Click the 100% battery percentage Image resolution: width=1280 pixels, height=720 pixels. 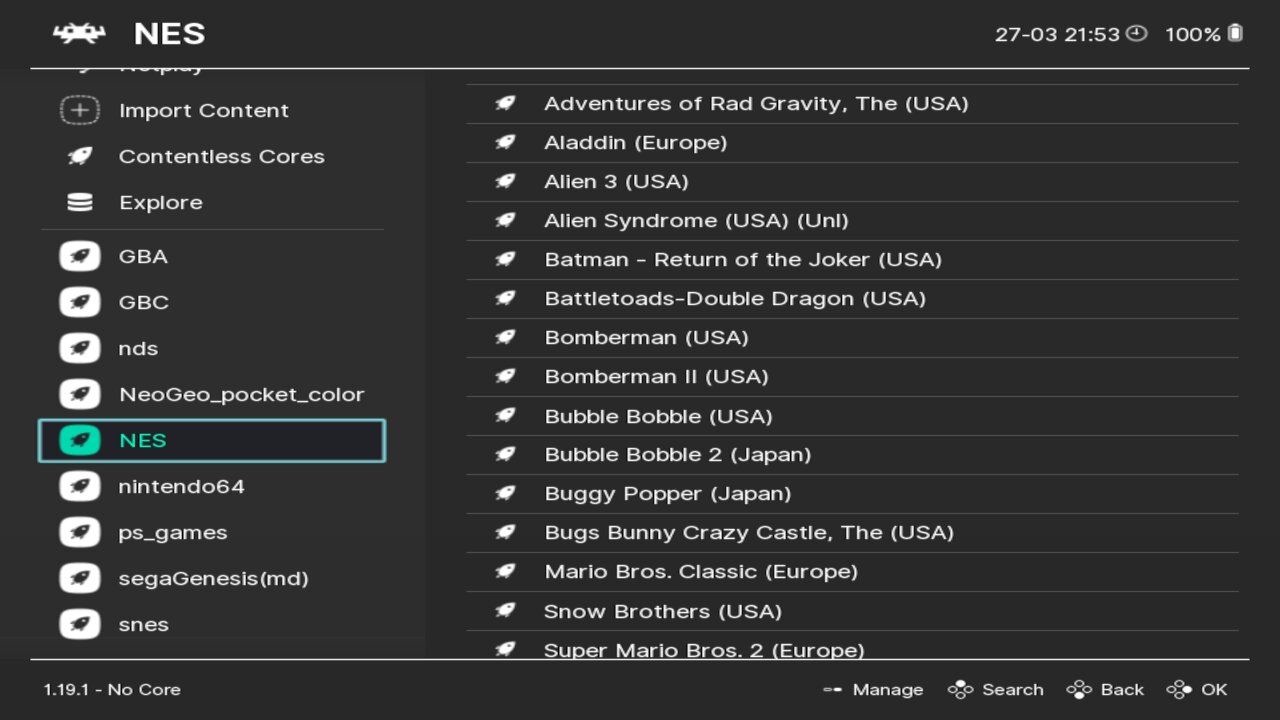(1193, 34)
